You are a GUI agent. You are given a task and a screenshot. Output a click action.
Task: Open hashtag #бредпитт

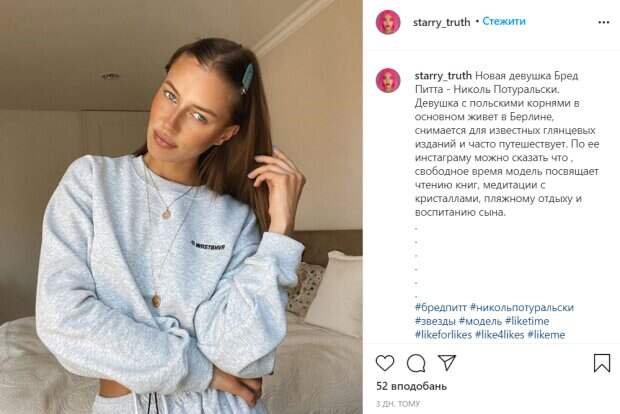[x=441, y=307]
